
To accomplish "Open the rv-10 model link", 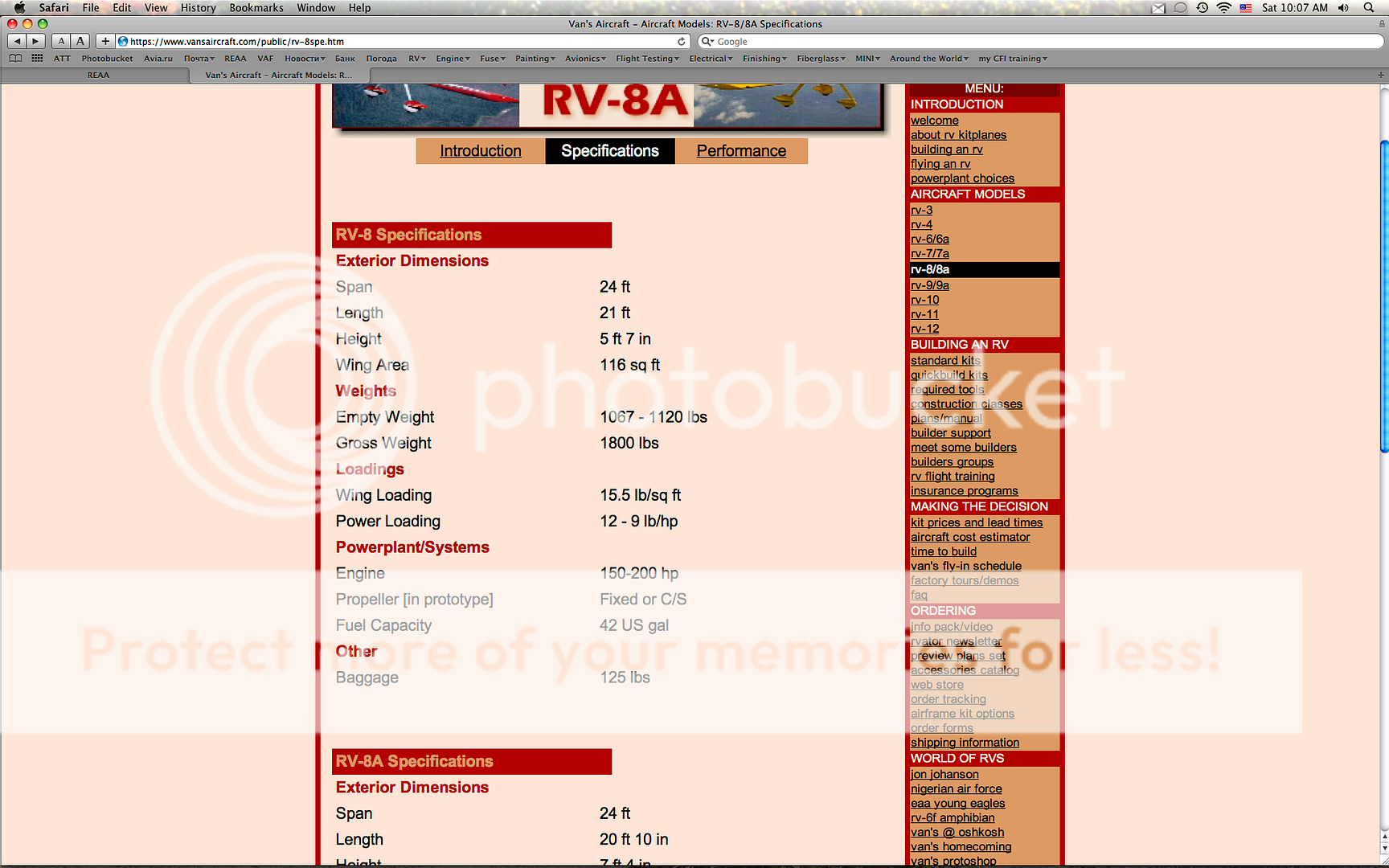I will pyautogui.click(x=924, y=301).
